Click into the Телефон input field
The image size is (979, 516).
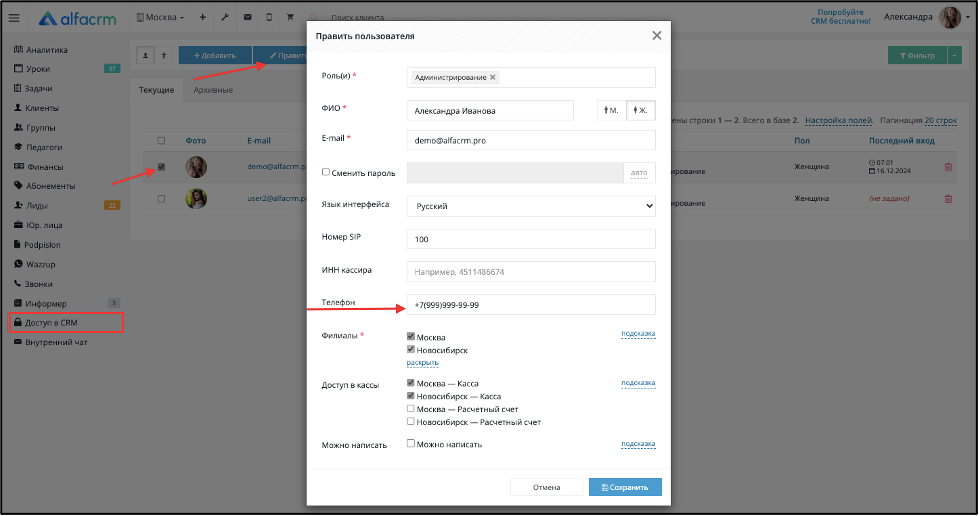pyautogui.click(x=531, y=305)
